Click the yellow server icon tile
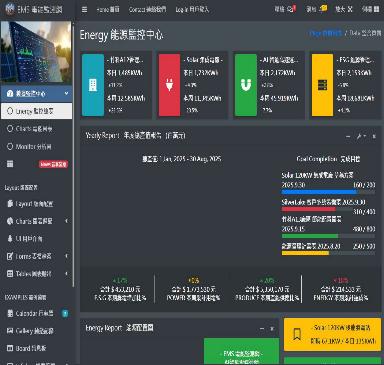Screen dimensions: 384x365 [322, 85]
